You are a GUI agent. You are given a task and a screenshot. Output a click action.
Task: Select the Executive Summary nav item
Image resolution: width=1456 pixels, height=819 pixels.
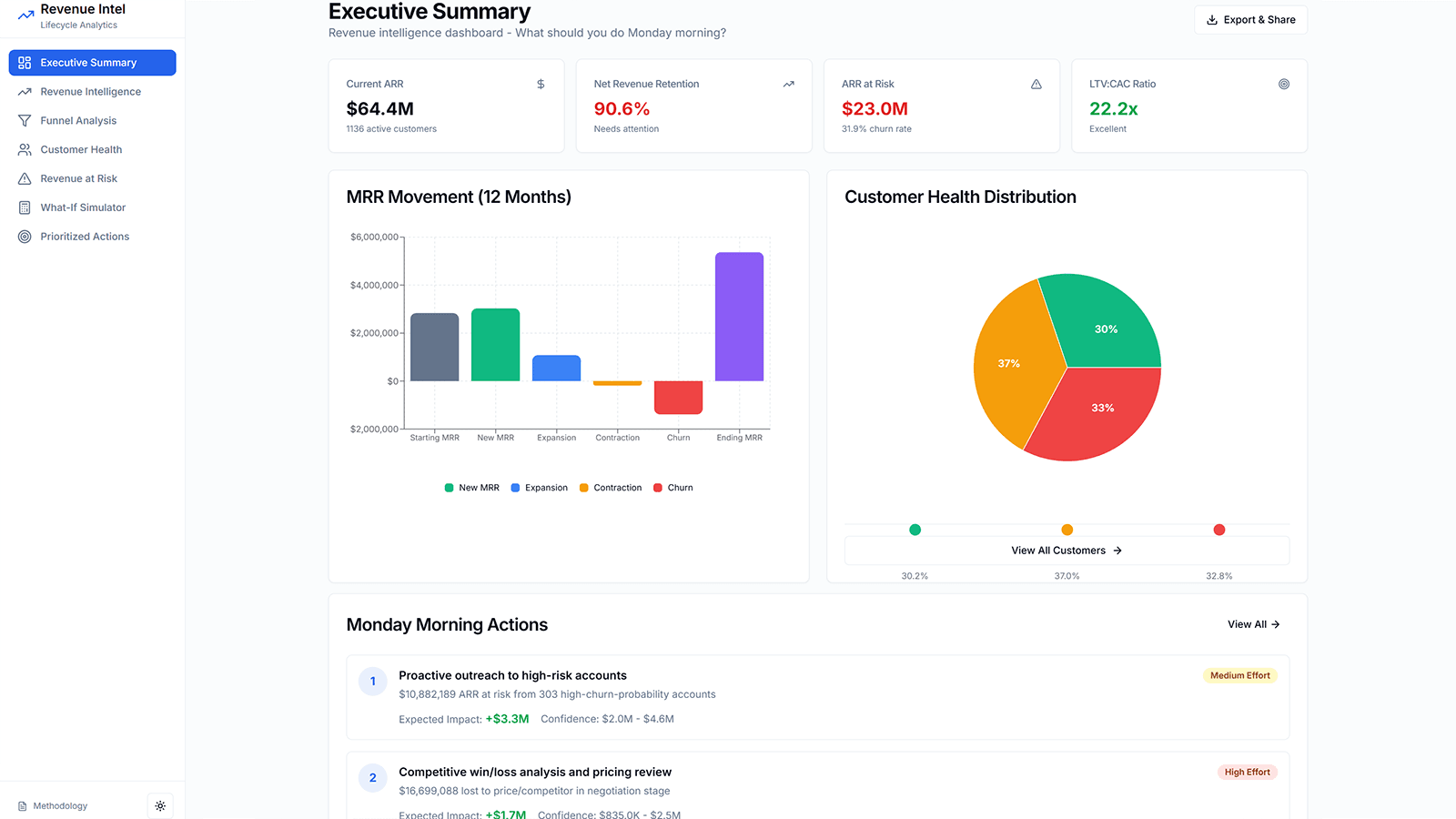[88, 62]
